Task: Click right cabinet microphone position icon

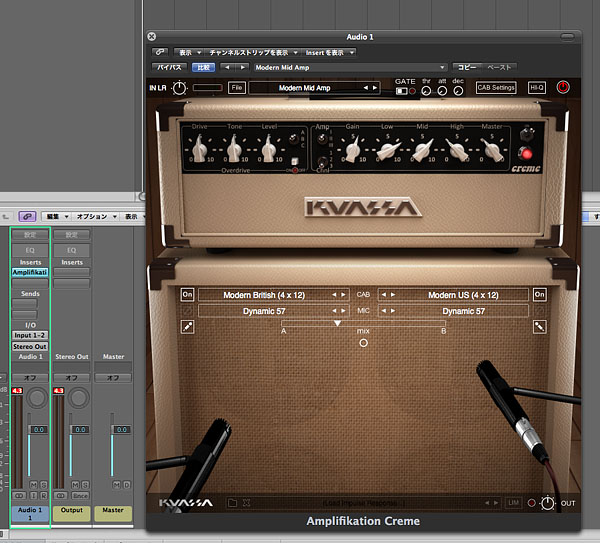Action: tap(540, 326)
